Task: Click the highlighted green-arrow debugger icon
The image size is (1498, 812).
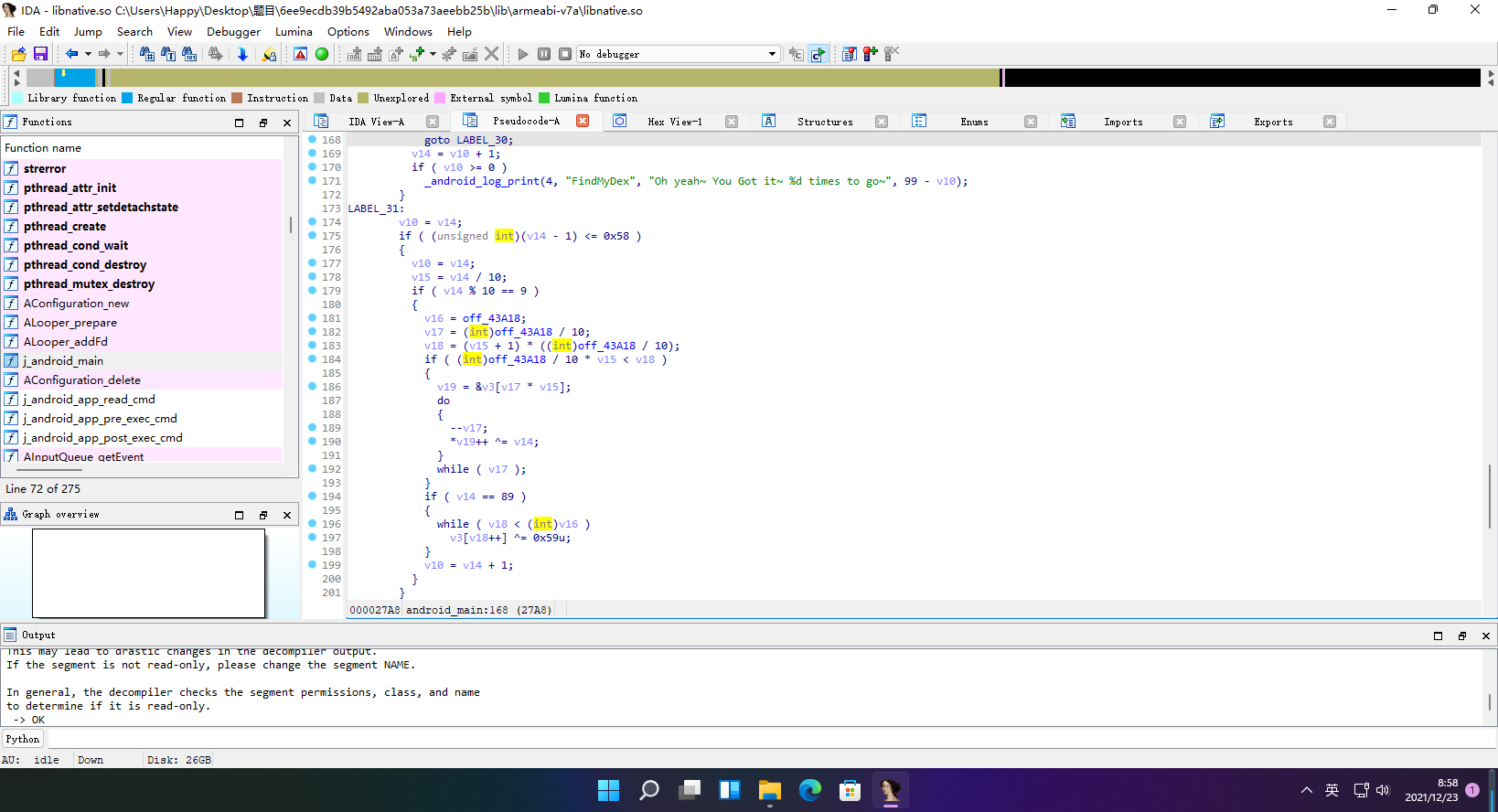Action: tap(818, 54)
